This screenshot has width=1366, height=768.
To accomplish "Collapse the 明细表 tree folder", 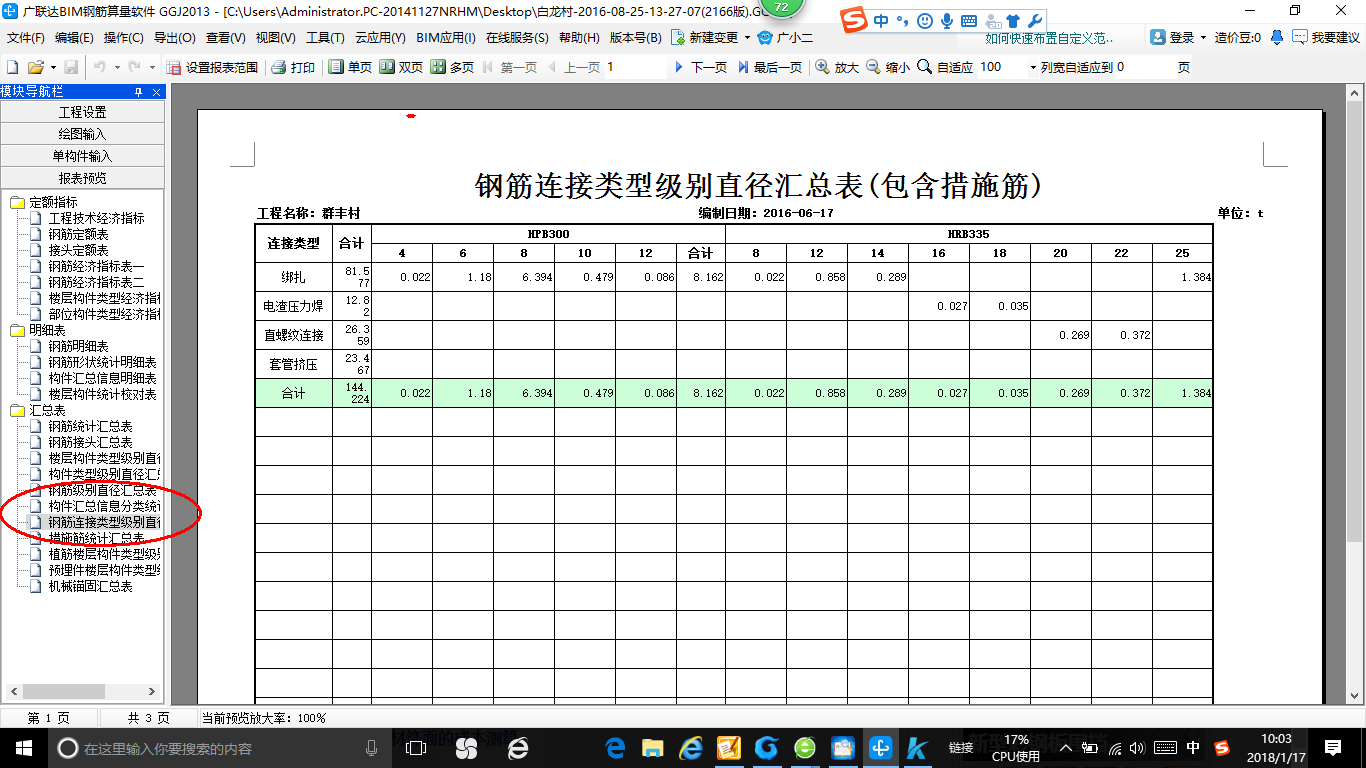I will point(18,331).
